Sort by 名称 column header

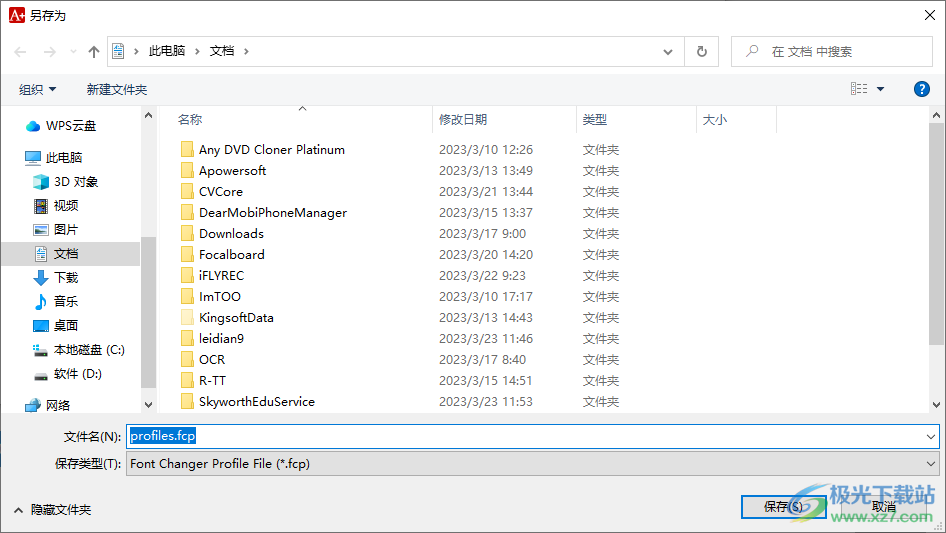tap(190, 120)
